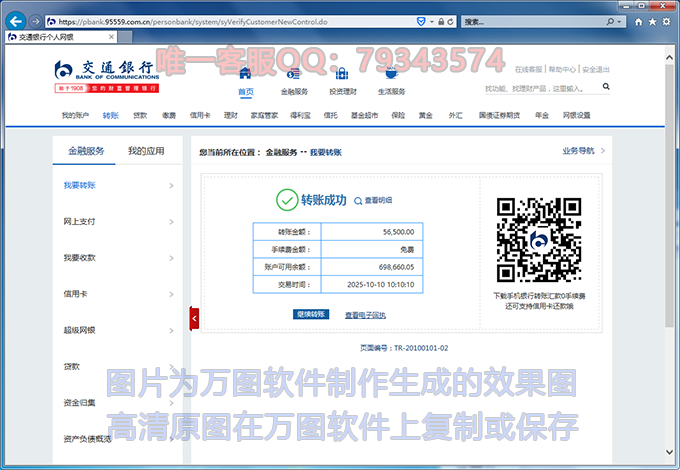Collapse sidebar with the red arrow handle

(194, 317)
